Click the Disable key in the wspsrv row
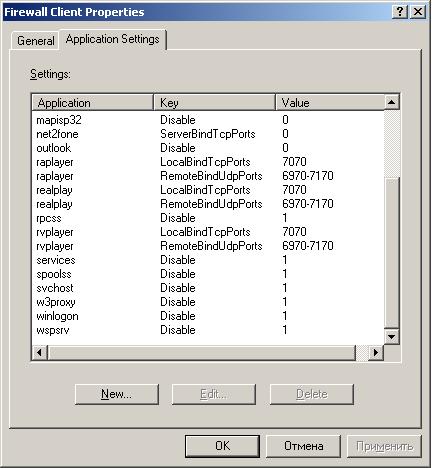Image resolution: width=432 pixels, height=468 pixels. pyautogui.click(x=178, y=330)
